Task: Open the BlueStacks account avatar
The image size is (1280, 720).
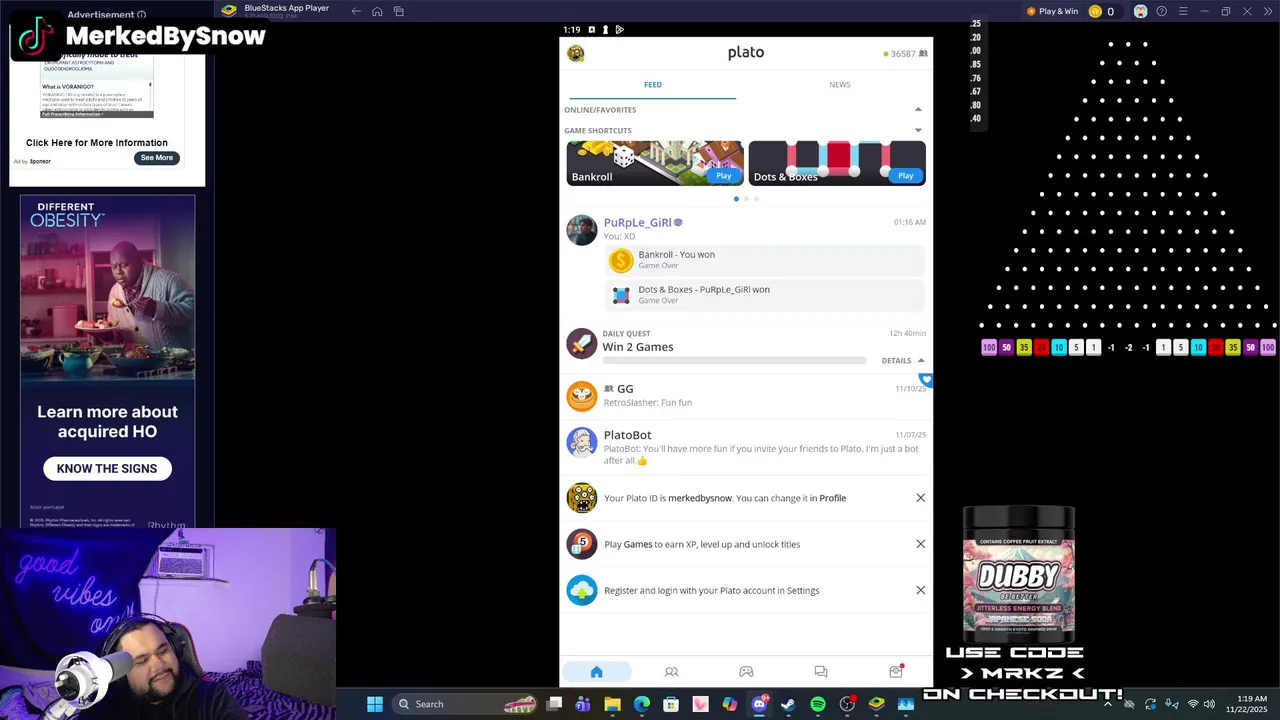Action: click(x=1140, y=11)
